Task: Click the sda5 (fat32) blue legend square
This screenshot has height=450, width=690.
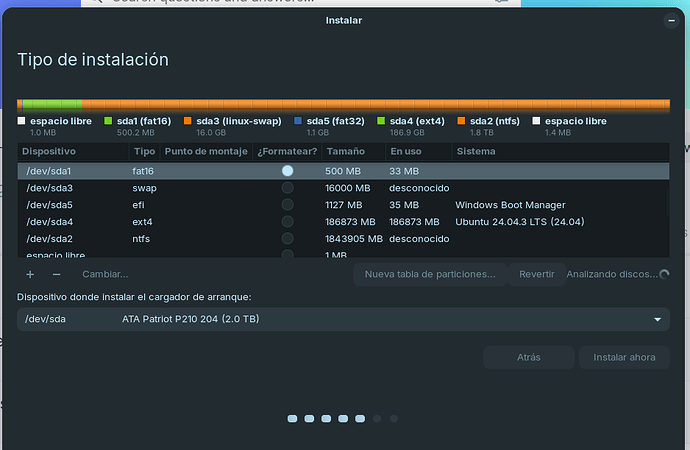Action: pyautogui.click(x=298, y=121)
